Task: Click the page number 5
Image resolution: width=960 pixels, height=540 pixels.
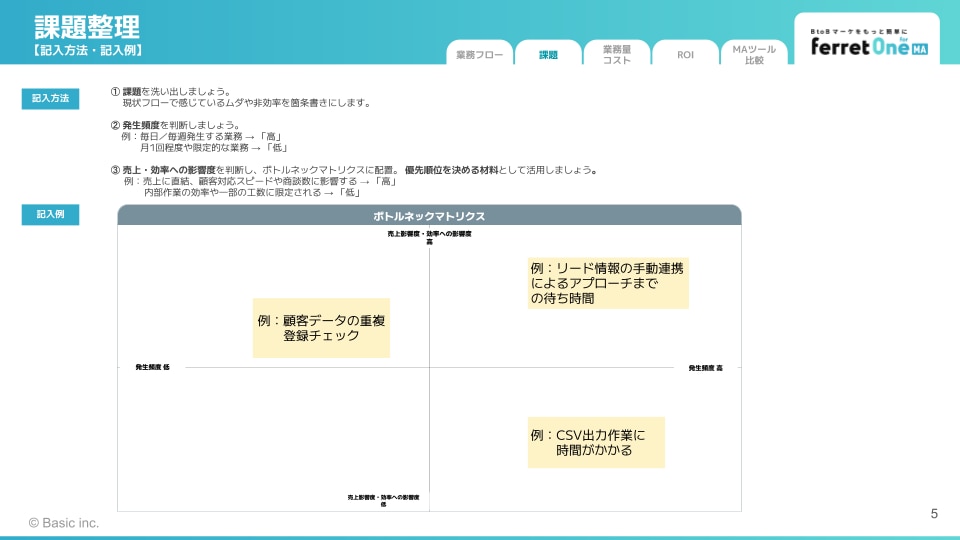Action: coord(934,514)
